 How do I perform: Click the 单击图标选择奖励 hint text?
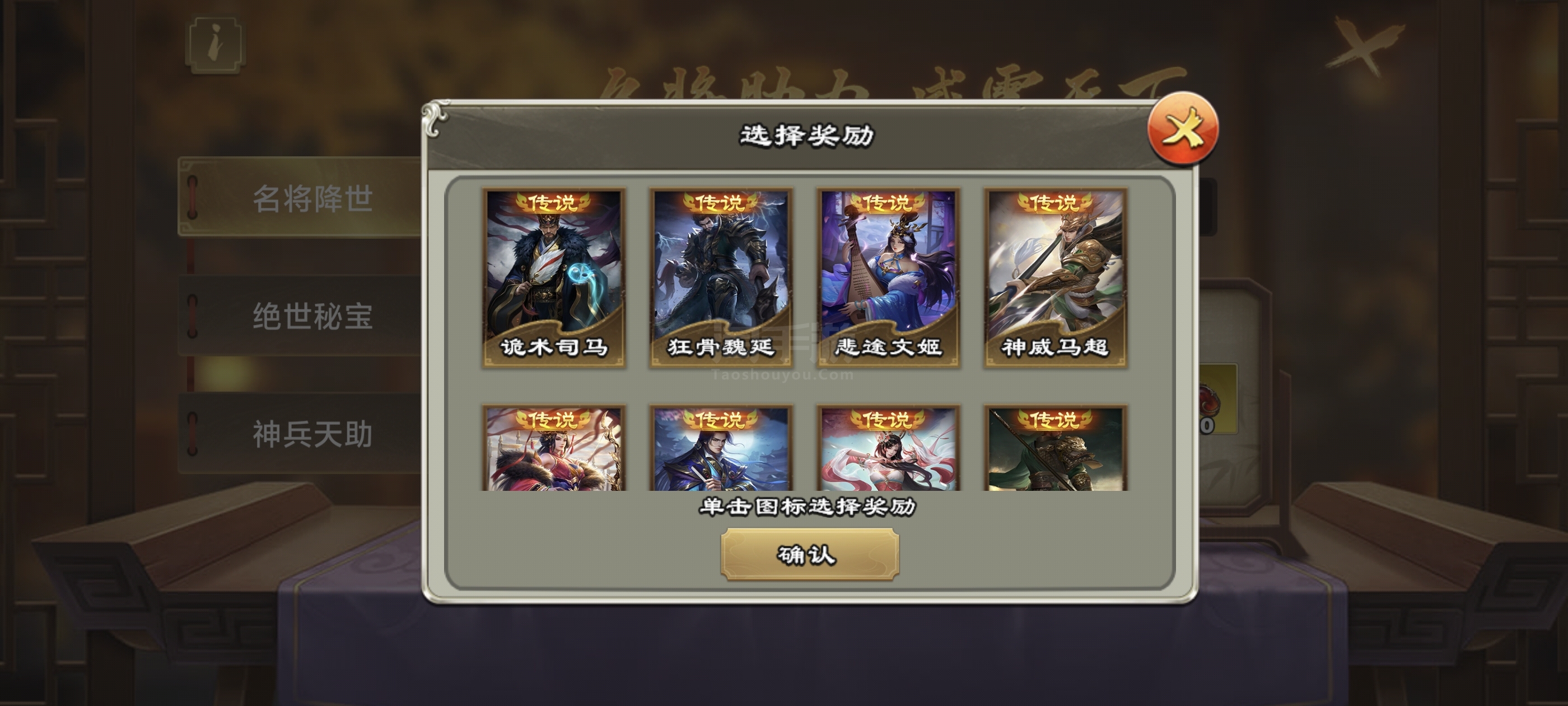[x=808, y=507]
